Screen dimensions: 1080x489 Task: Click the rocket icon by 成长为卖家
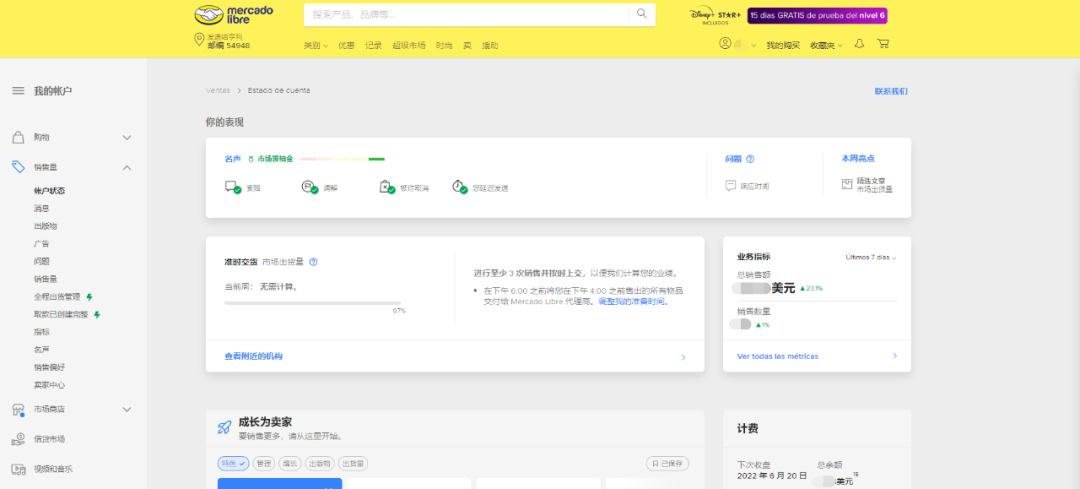point(225,427)
